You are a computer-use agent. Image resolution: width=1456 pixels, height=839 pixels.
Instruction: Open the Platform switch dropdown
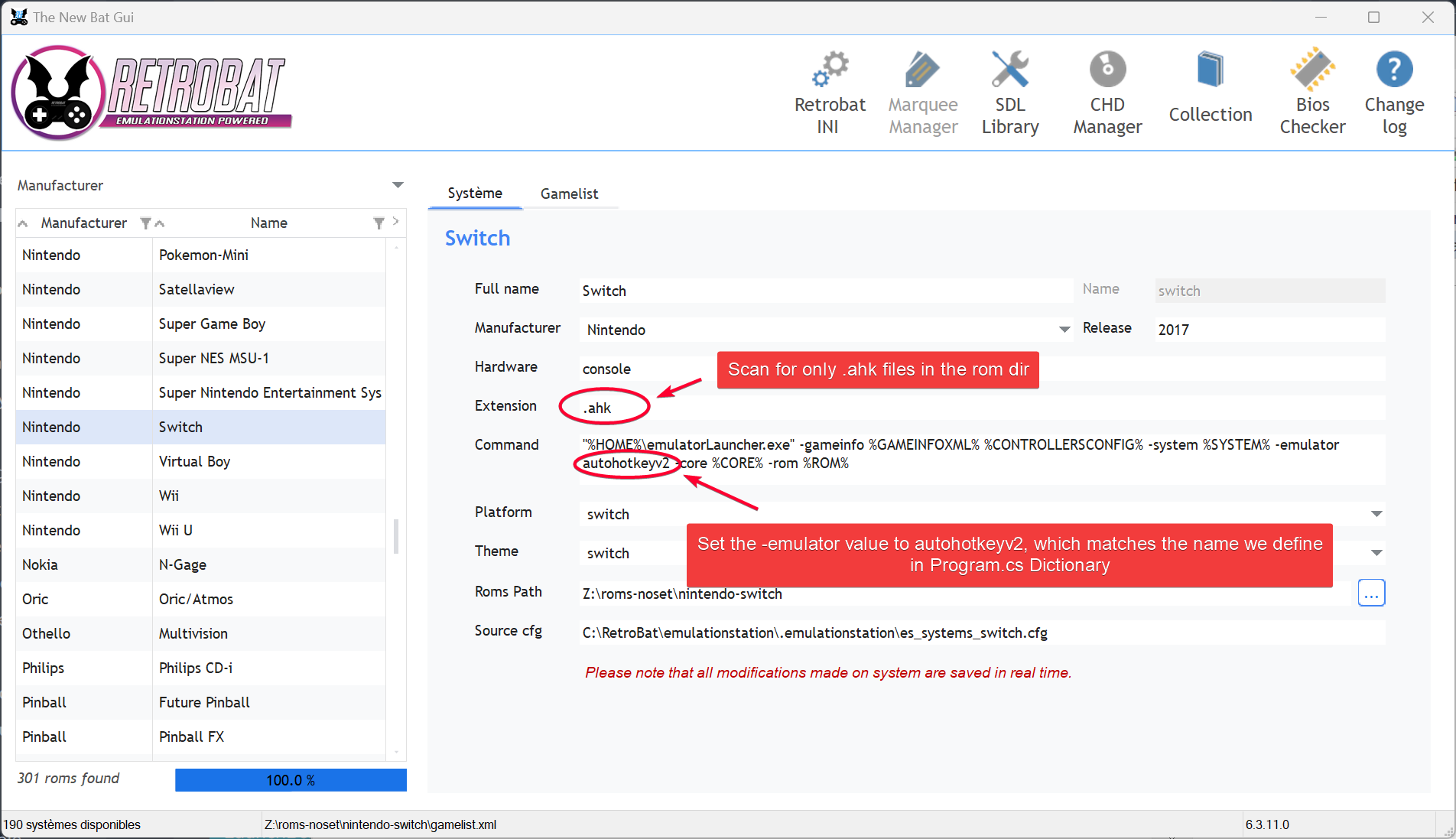tap(1376, 514)
